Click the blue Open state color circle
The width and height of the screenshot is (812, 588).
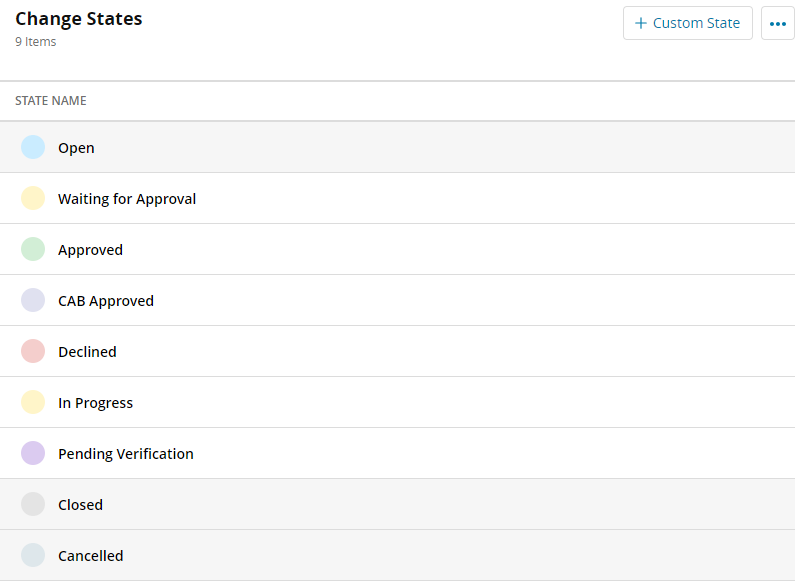pos(33,148)
